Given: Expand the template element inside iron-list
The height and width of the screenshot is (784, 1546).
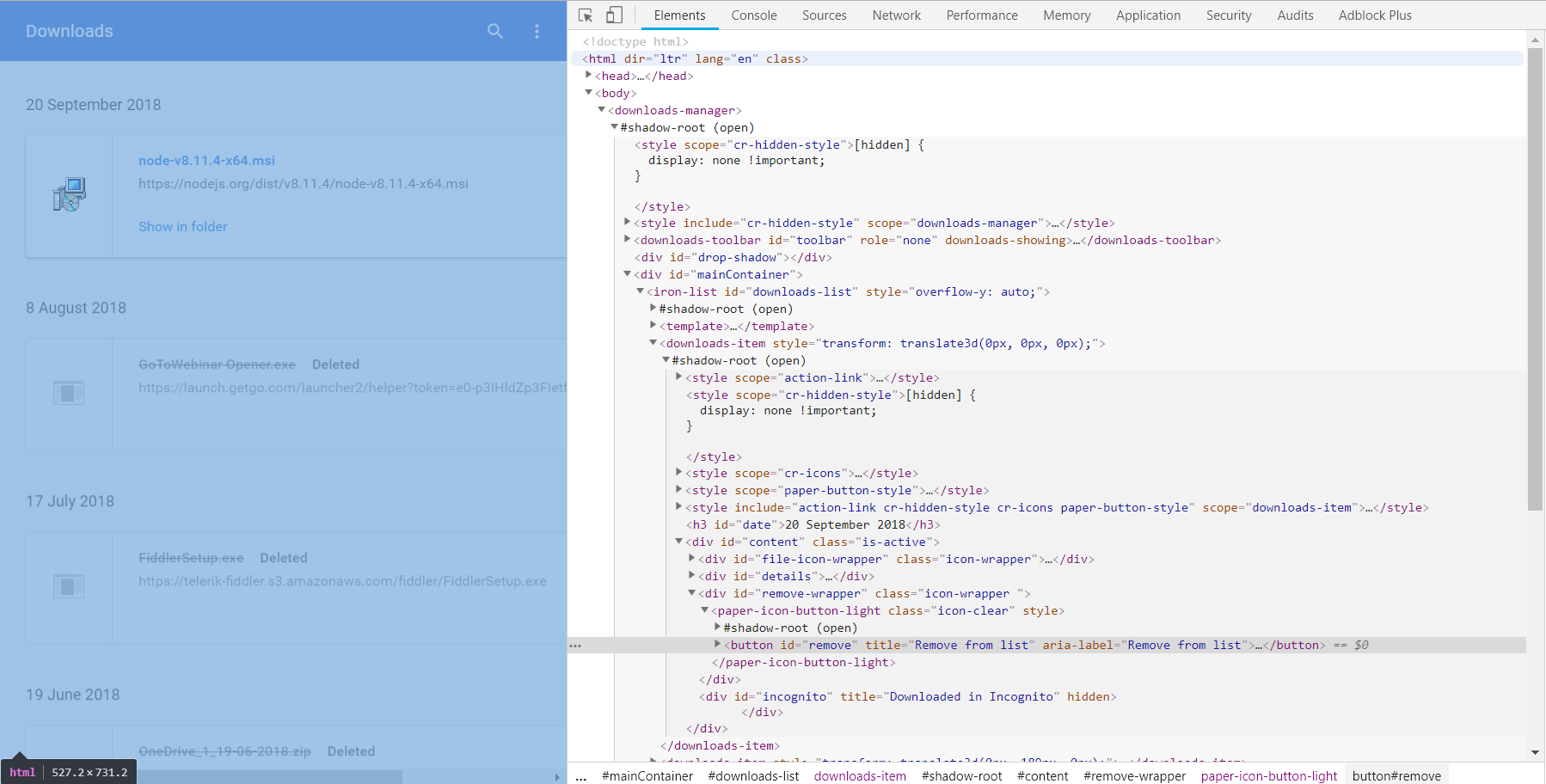Looking at the screenshot, I should 653,326.
